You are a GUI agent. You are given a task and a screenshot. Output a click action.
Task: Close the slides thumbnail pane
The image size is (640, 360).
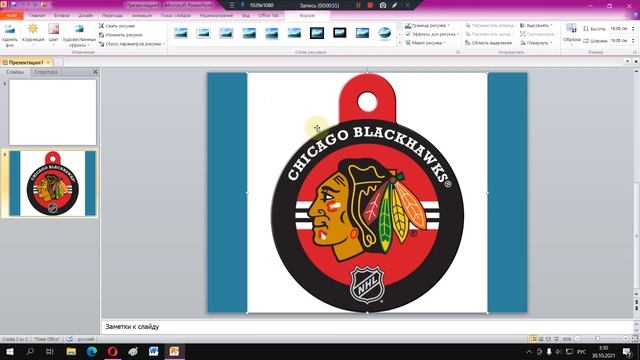95,72
